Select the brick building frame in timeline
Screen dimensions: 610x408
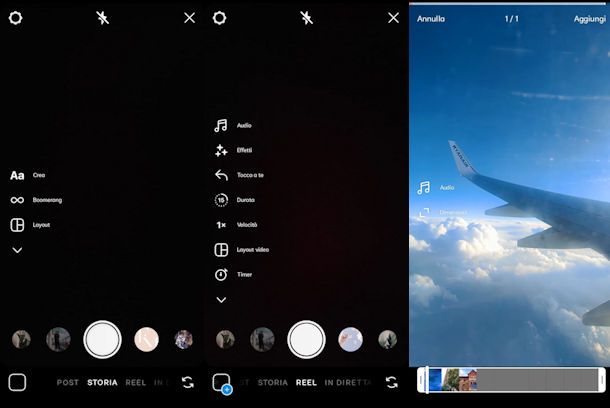(x=468, y=380)
